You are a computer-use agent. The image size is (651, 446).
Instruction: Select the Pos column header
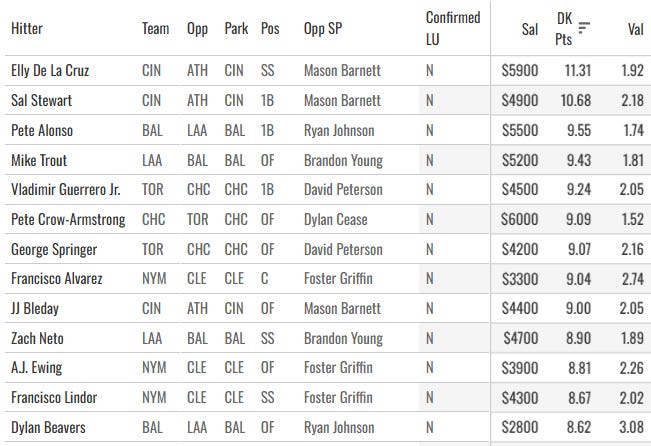[270, 29]
